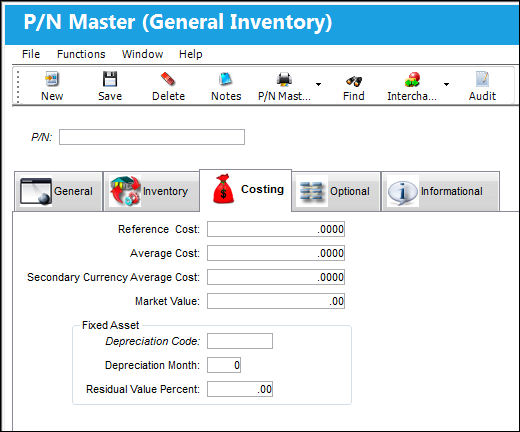Select the Costing tab

[x=246, y=190]
